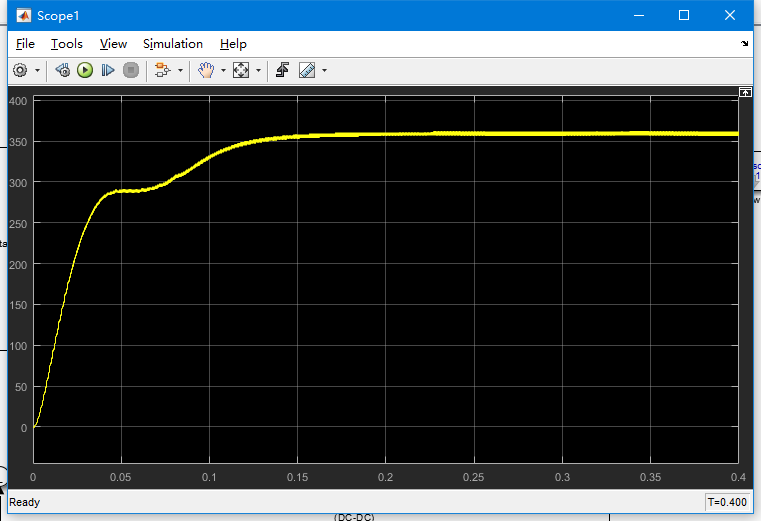This screenshot has width=761, height=521.
Task: Open scope Configuration Properties gear icon
Action: 20,71
